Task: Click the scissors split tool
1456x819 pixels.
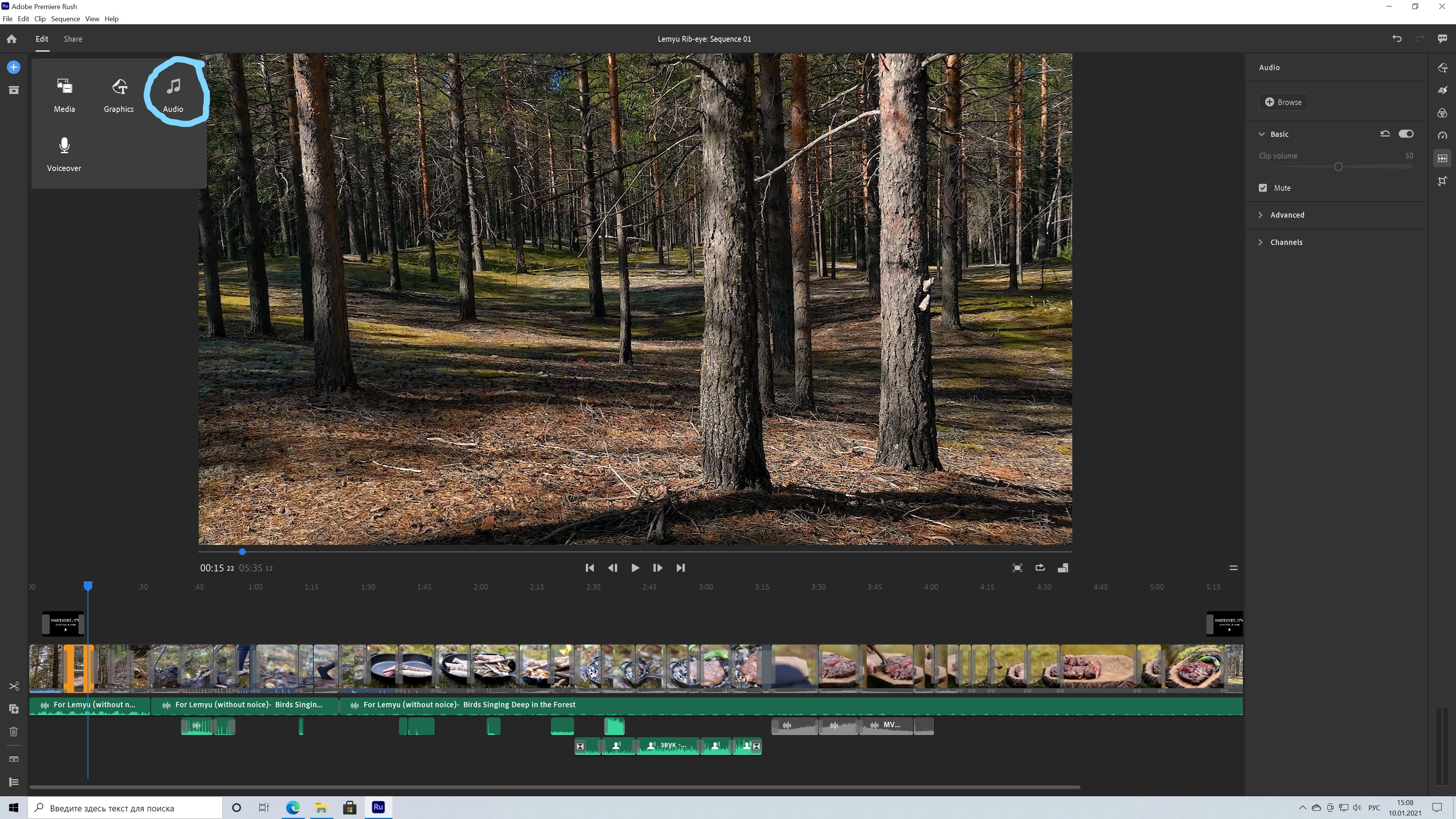Action: 14,686
